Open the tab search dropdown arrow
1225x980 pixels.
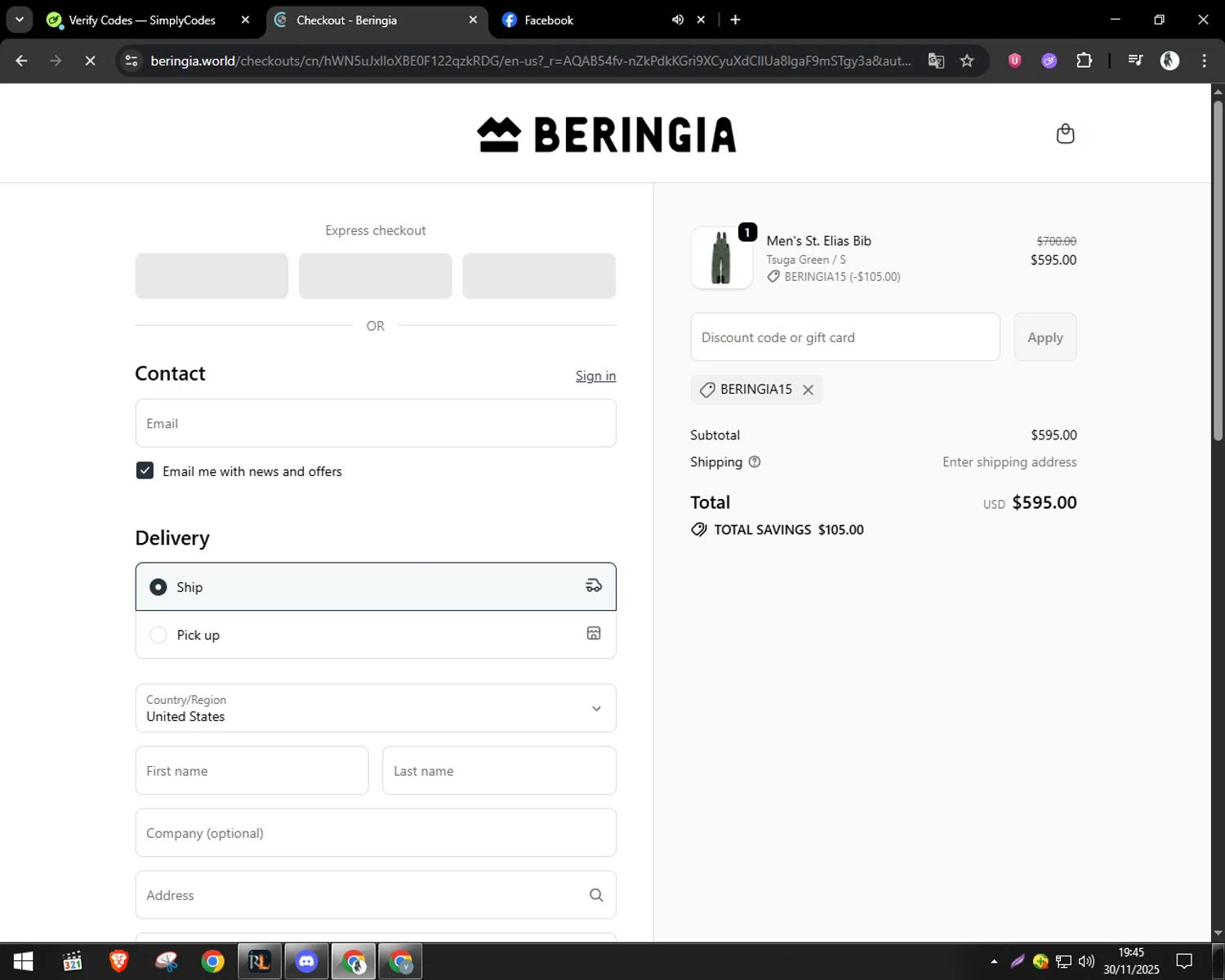click(x=20, y=20)
